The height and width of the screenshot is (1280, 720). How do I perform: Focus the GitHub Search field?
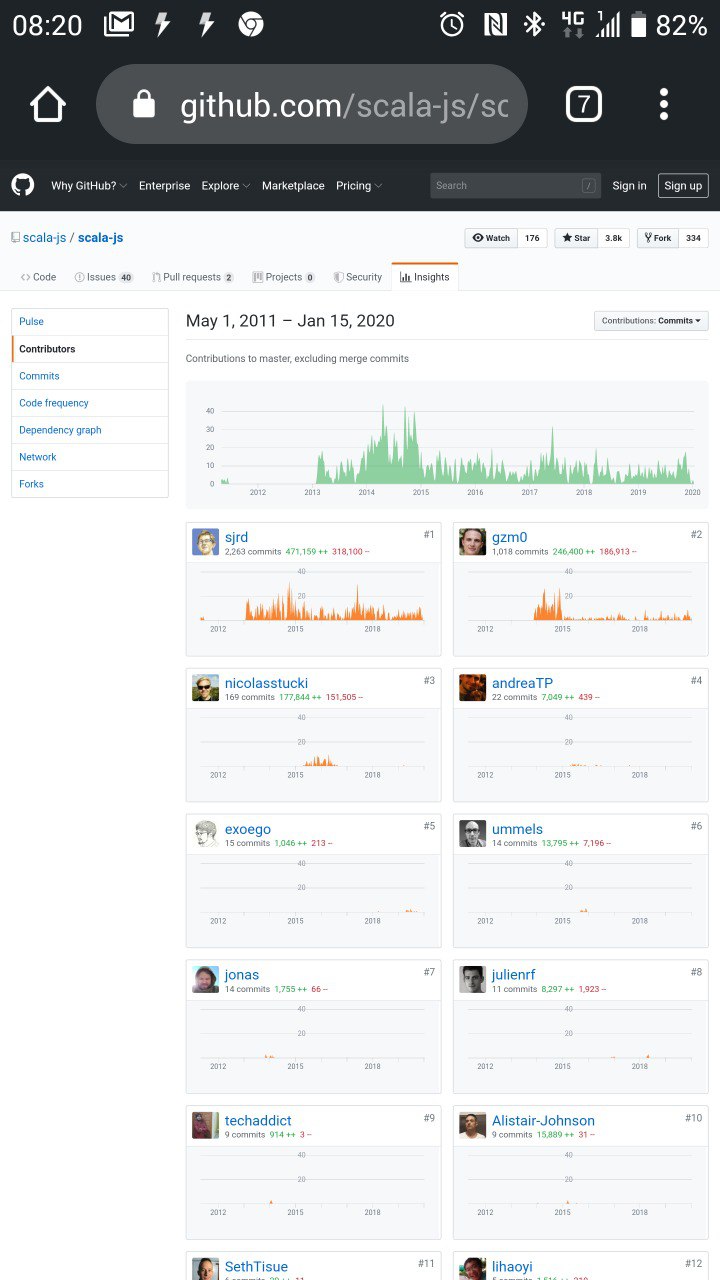tap(515, 185)
